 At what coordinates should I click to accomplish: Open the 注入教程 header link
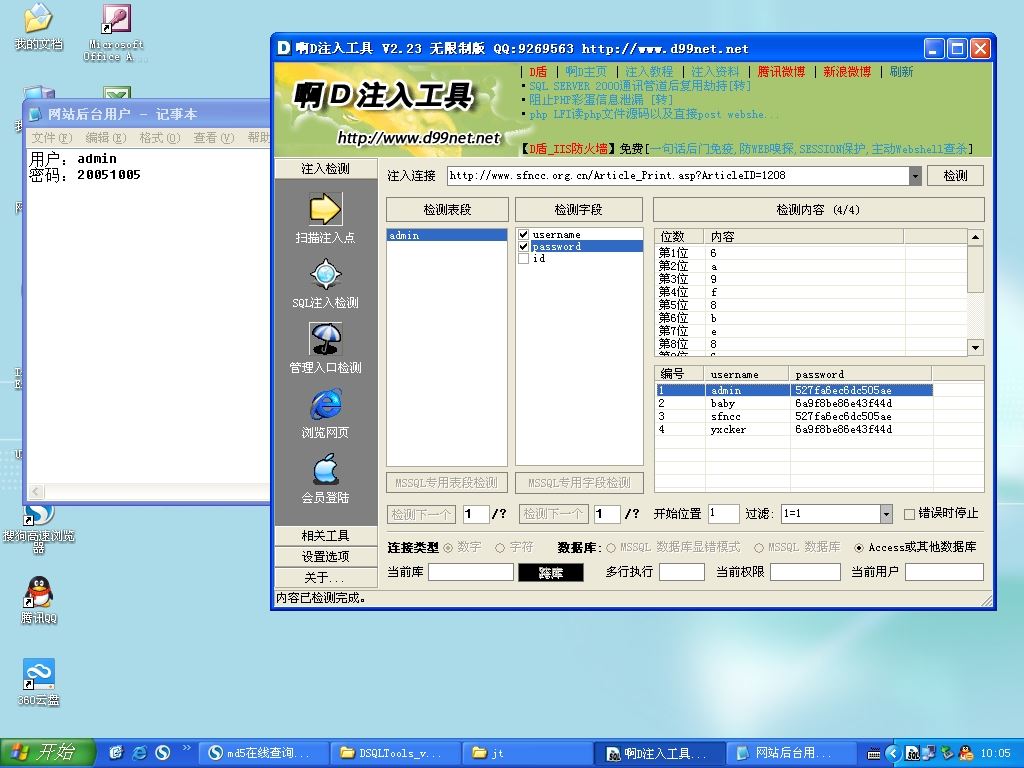[x=648, y=72]
